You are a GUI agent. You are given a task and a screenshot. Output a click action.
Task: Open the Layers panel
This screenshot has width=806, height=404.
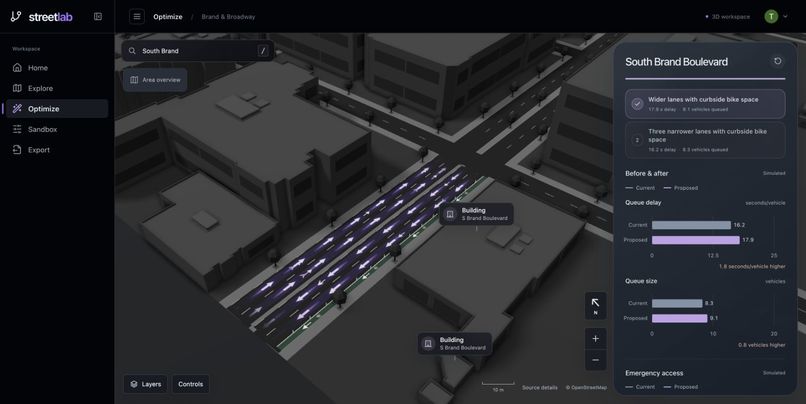[x=145, y=384]
